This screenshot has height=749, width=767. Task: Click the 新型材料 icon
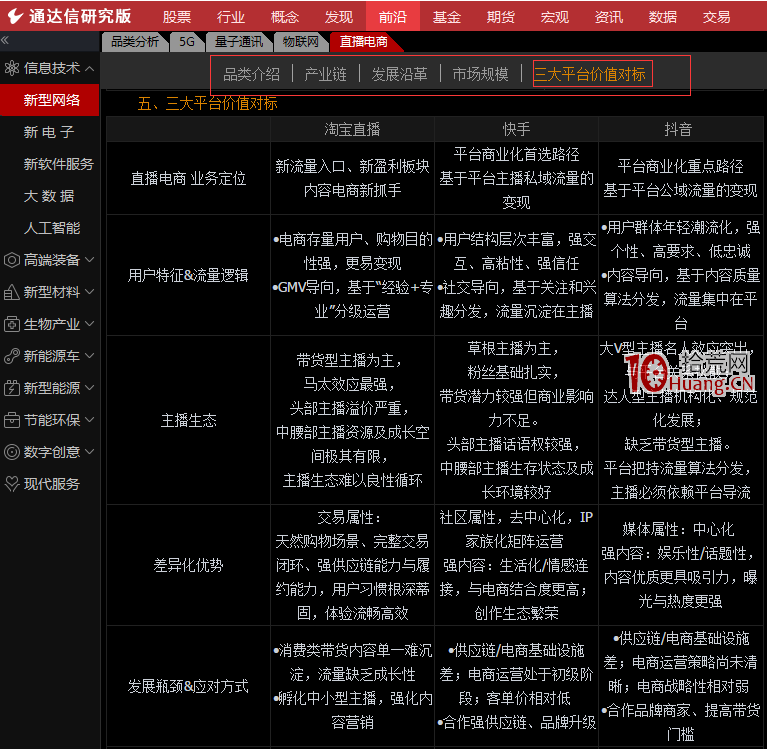12,292
